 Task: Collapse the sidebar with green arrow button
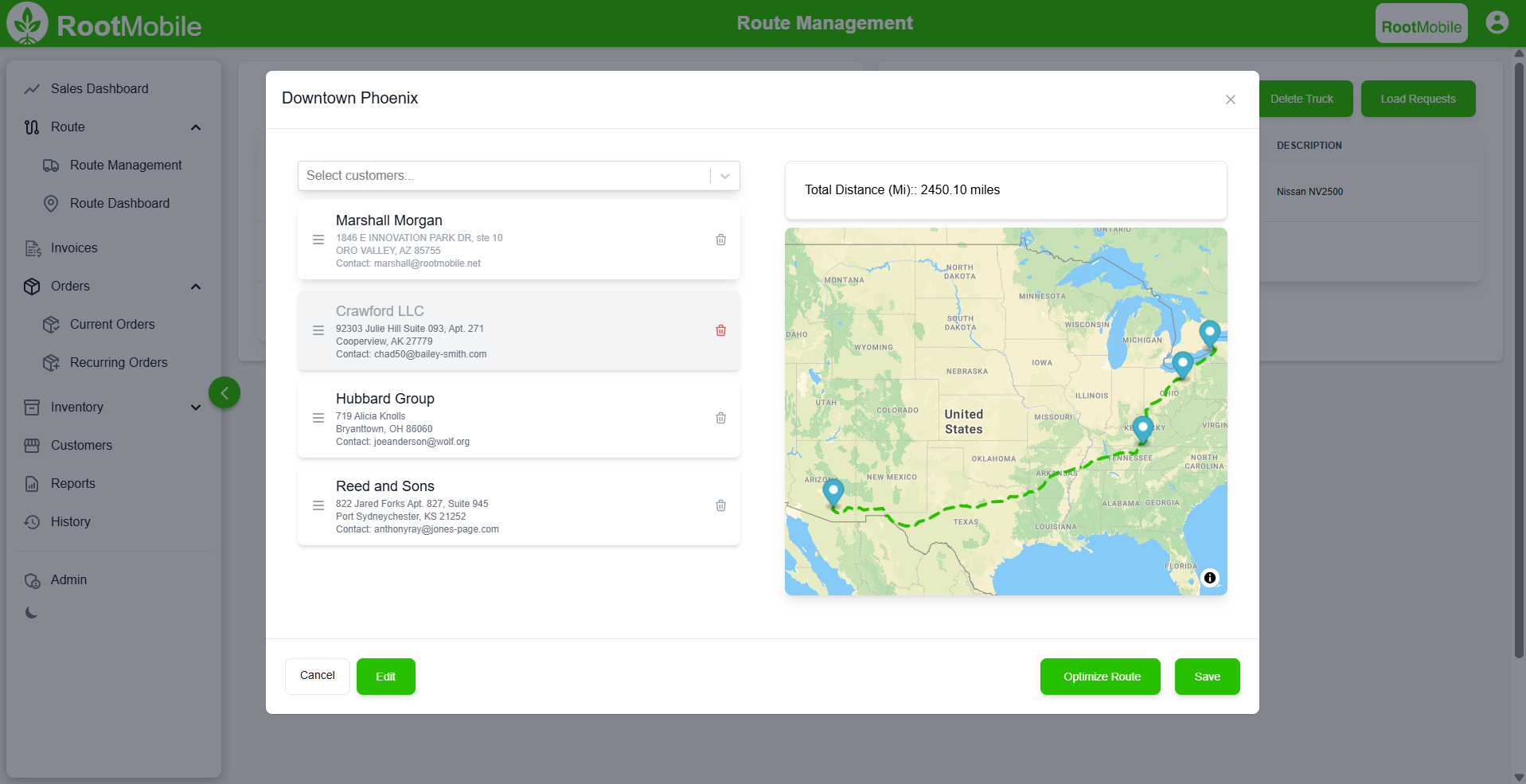click(224, 392)
